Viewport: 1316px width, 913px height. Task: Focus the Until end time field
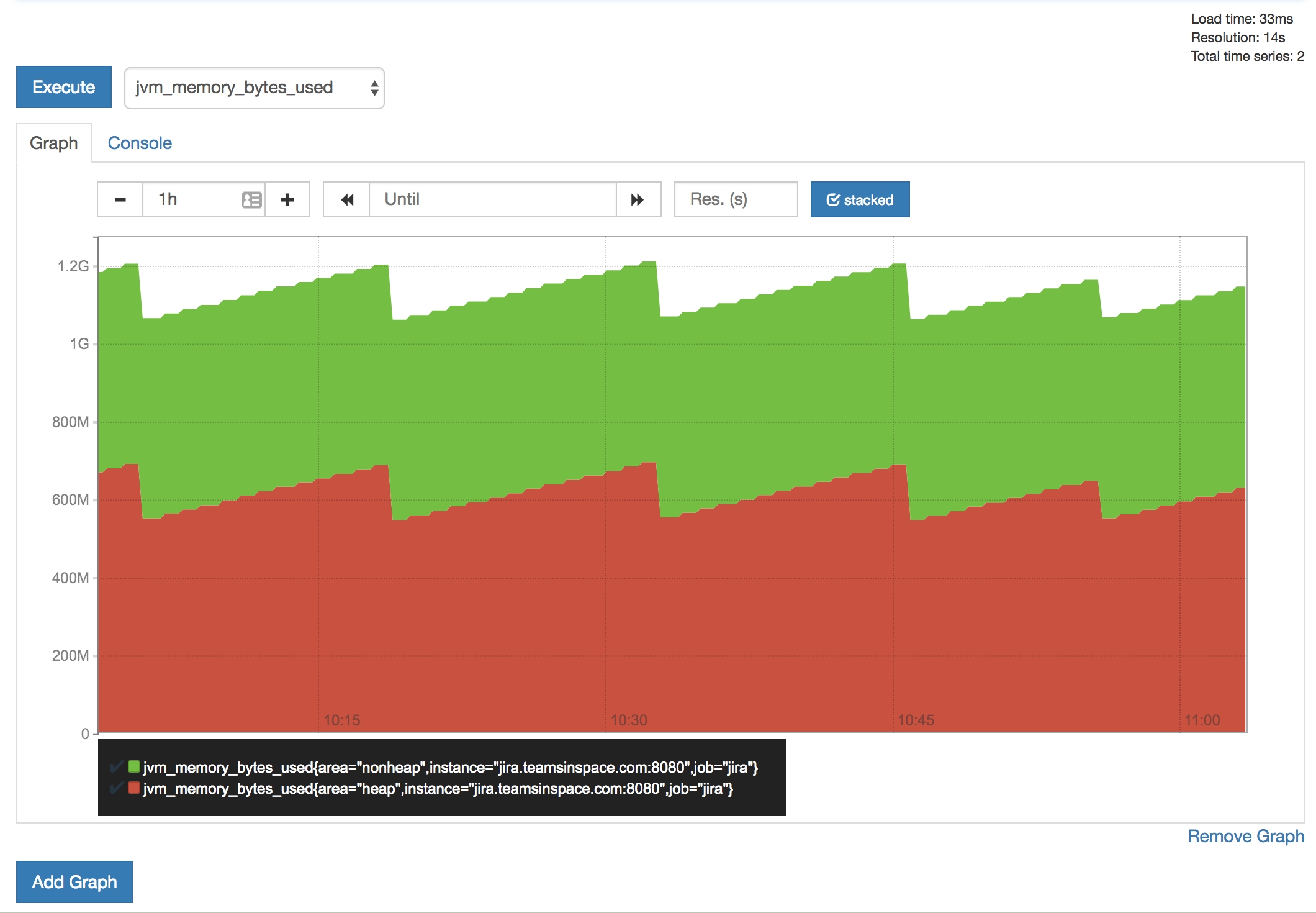(492, 199)
